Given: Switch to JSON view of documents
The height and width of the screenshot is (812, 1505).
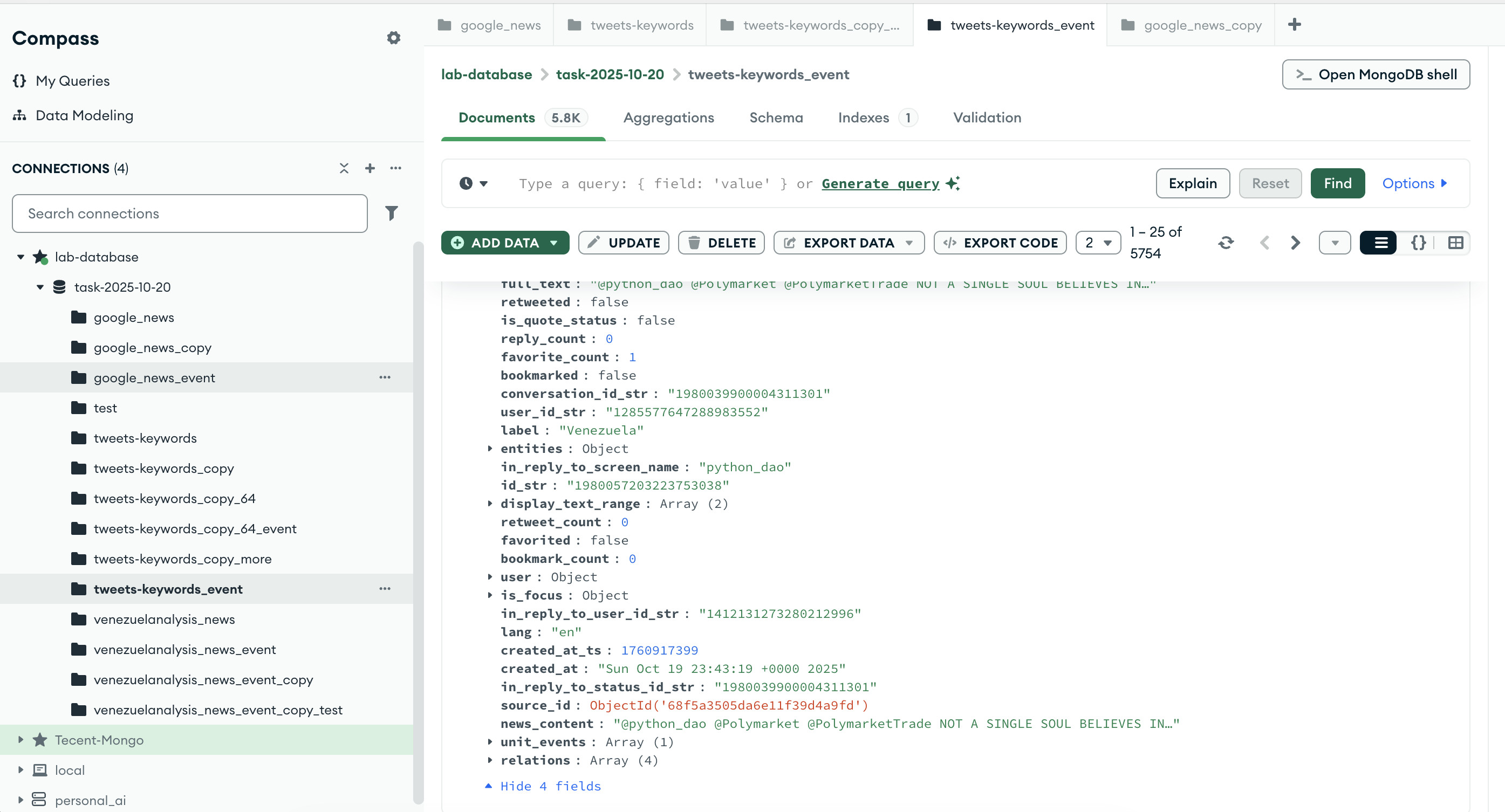Looking at the screenshot, I should point(1418,243).
